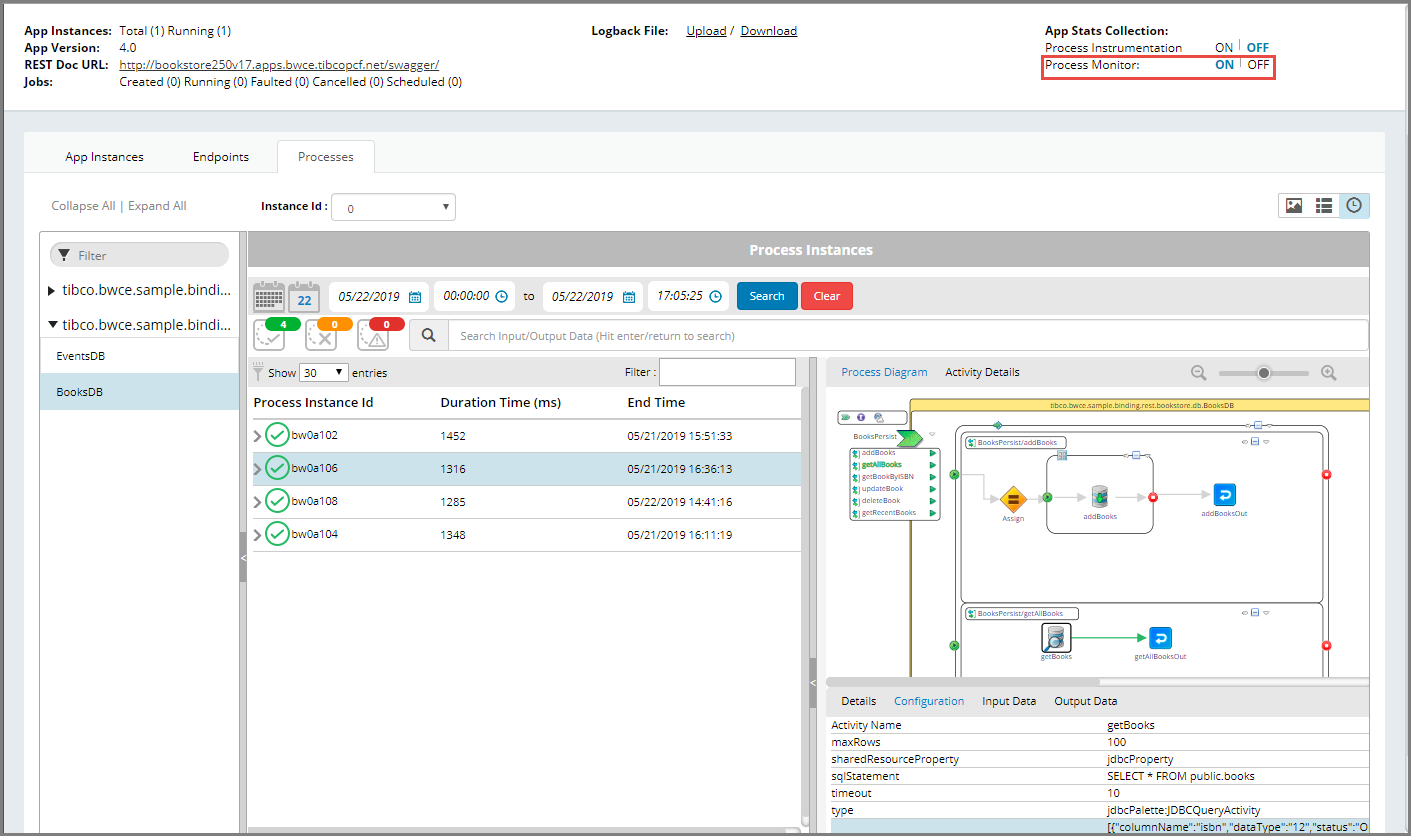
Task: Expand the bw0a102 process instance row
Action: click(x=258, y=436)
